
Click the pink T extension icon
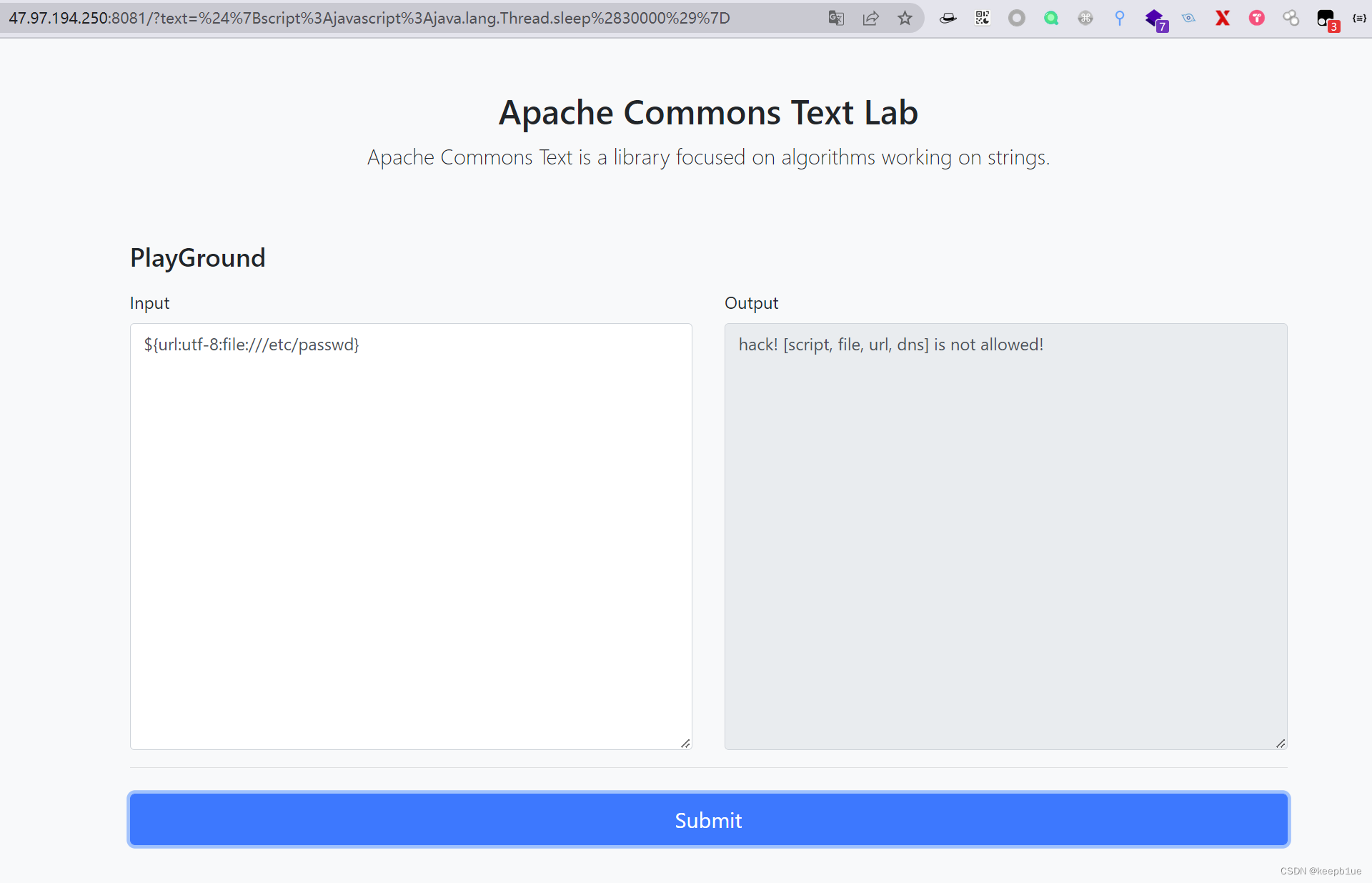1257,19
